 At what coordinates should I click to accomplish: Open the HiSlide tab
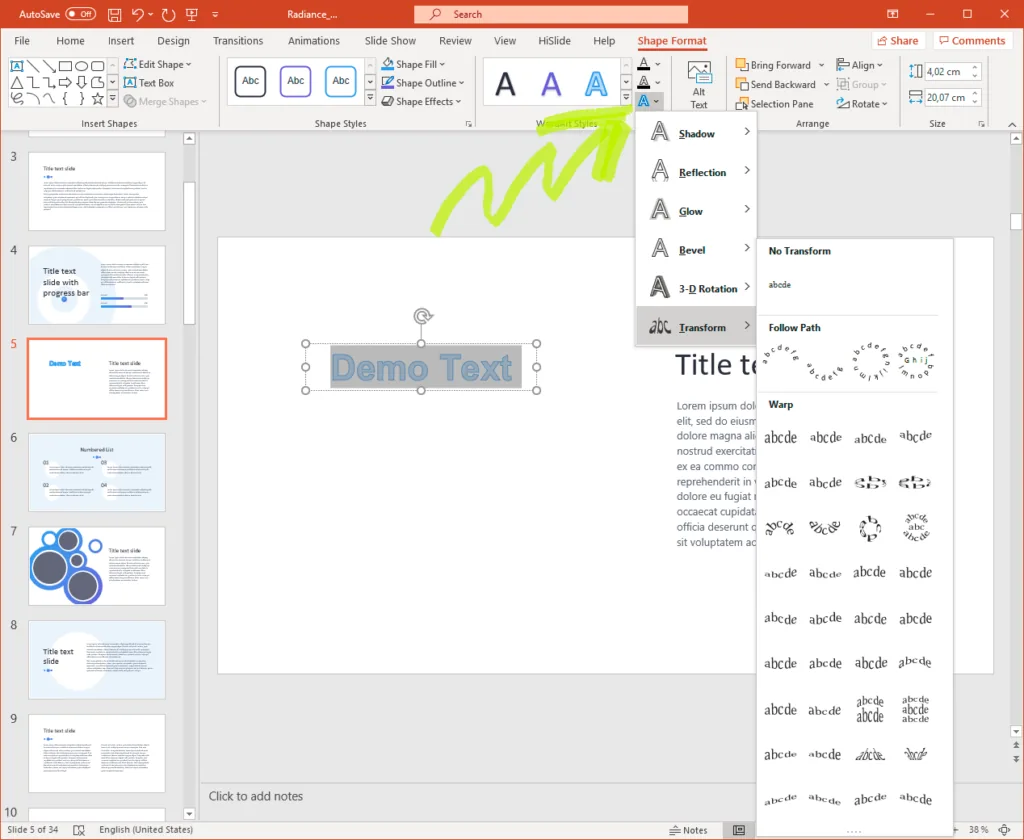pos(554,40)
